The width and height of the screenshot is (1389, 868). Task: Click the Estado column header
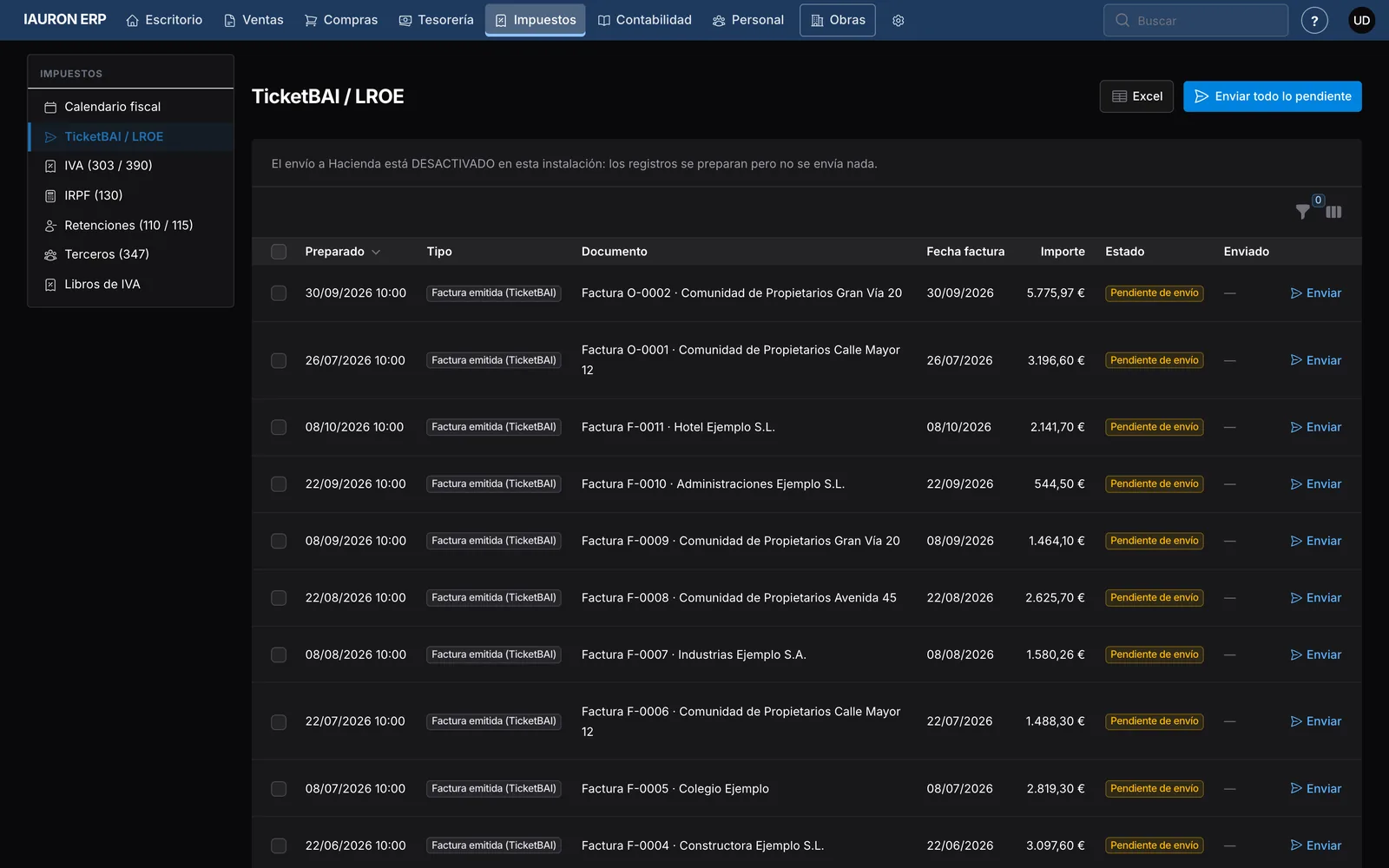tap(1125, 252)
